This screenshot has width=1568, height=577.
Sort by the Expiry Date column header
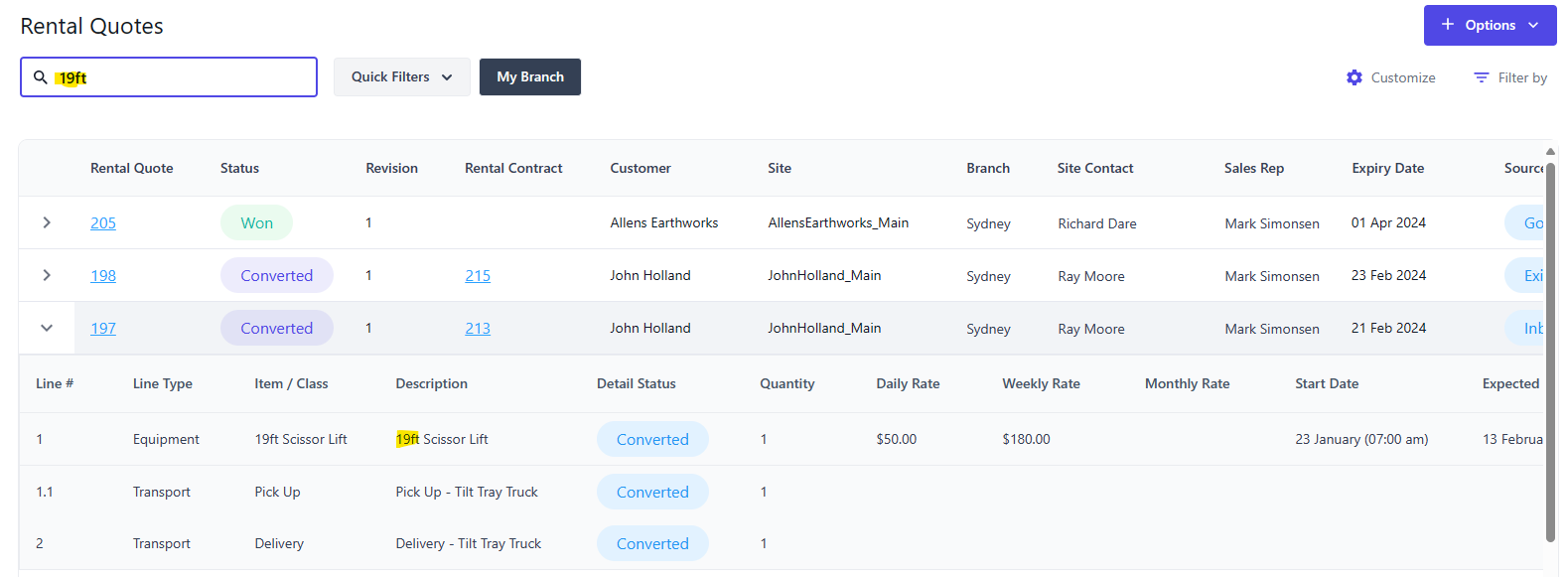click(1387, 169)
